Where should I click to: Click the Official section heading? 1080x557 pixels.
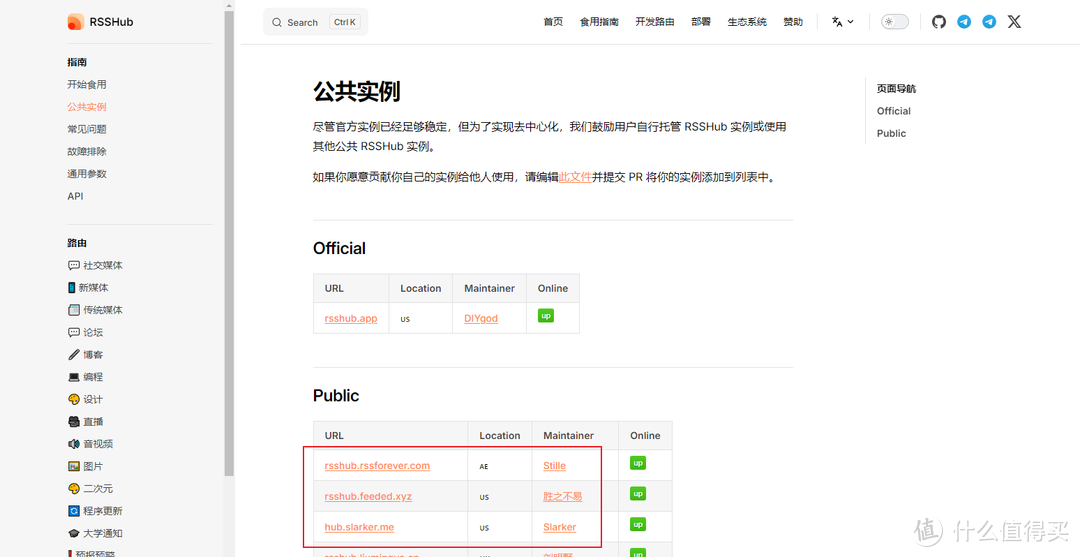point(340,249)
